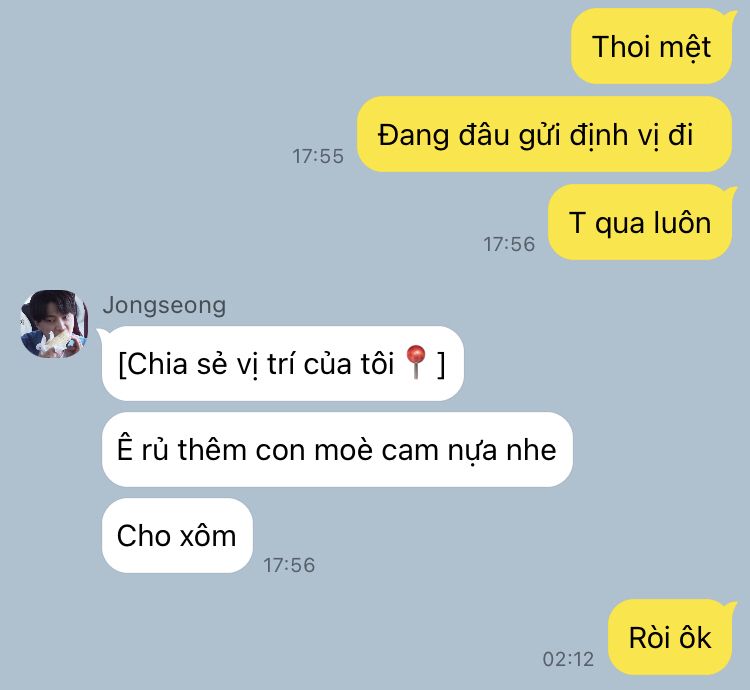Click the opening bracket of location message
750x690 pixels.
(122, 364)
